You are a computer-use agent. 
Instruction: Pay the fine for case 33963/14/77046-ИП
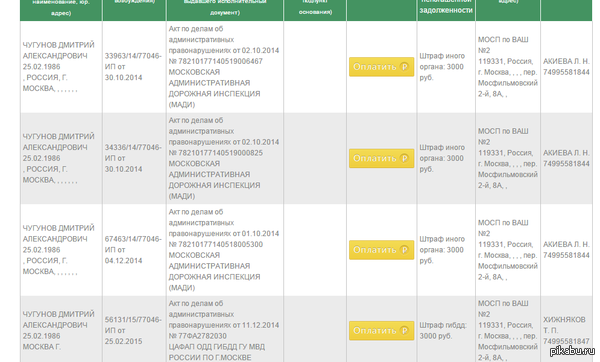(381, 67)
